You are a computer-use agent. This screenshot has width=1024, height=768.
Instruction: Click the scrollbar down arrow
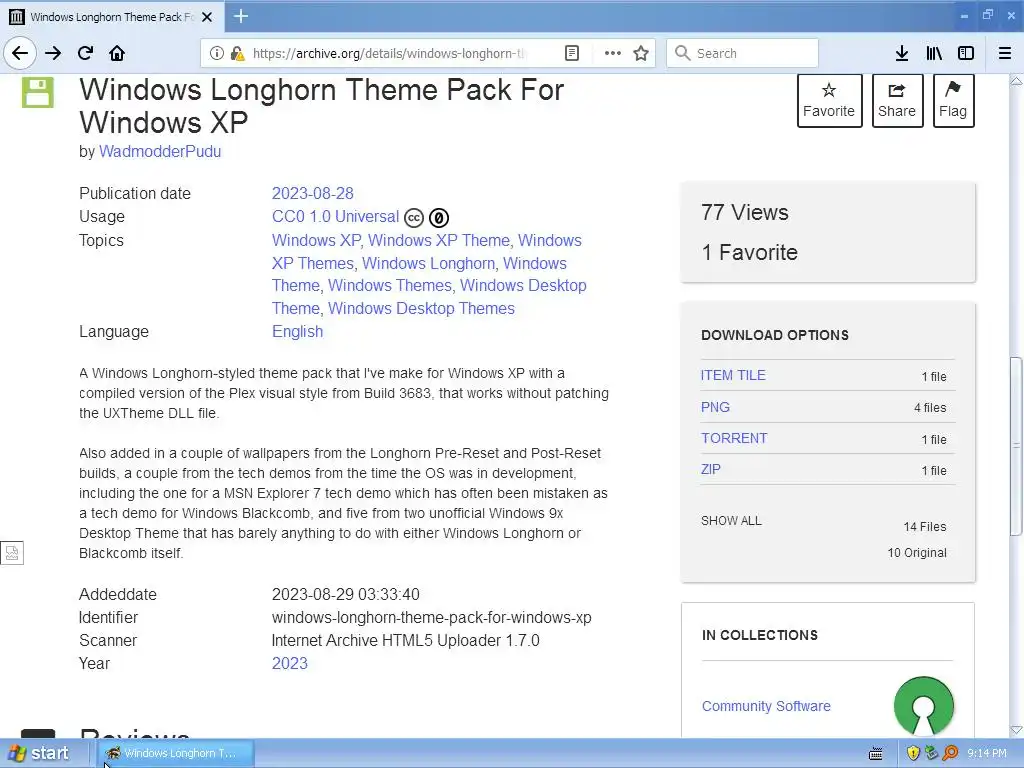pos(1016,730)
